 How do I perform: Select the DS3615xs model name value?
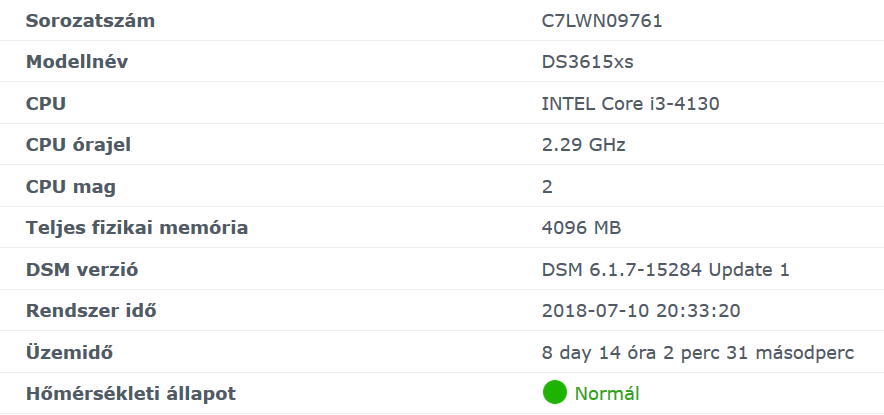pyautogui.click(x=587, y=62)
